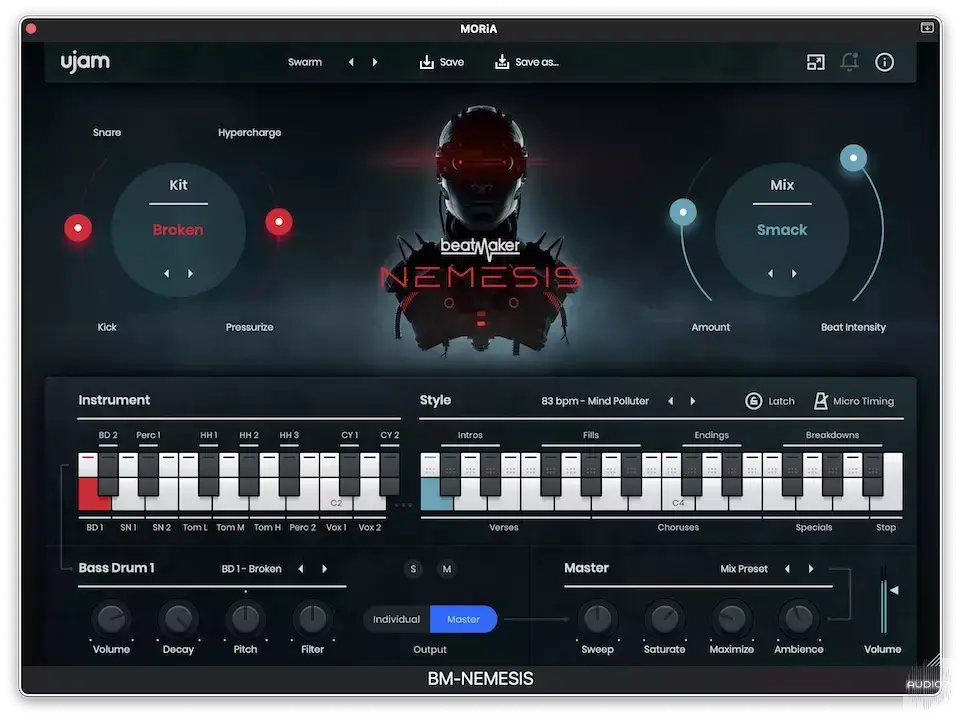Open the BD 1 - Broken sound menu
The image size is (961, 719).
tap(251, 569)
